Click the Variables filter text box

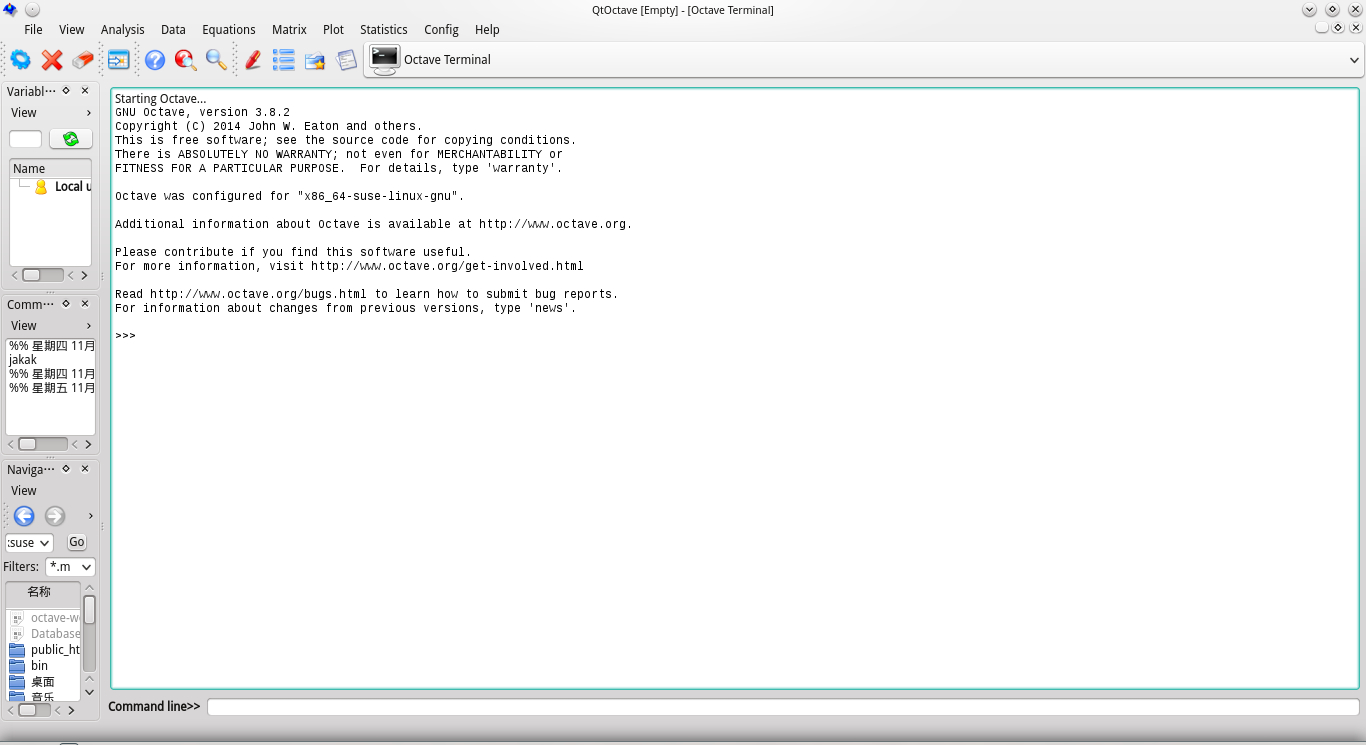26,139
